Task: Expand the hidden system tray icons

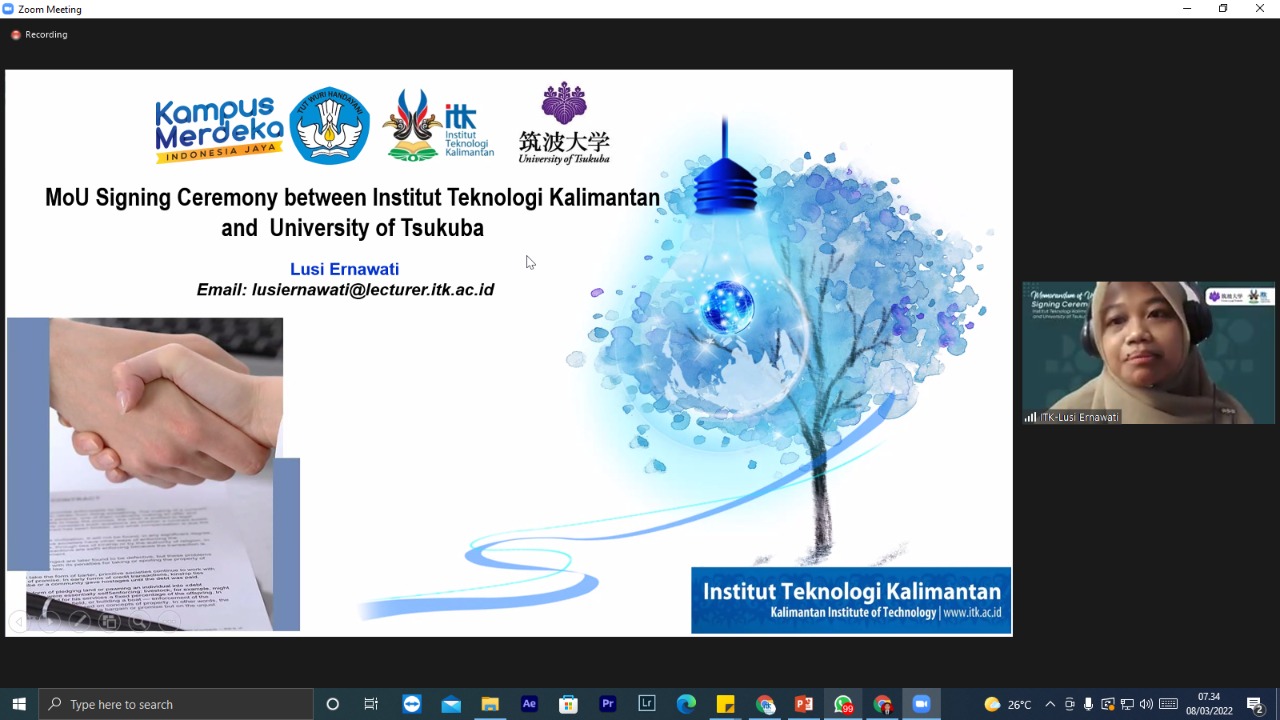Action: click(1050, 704)
